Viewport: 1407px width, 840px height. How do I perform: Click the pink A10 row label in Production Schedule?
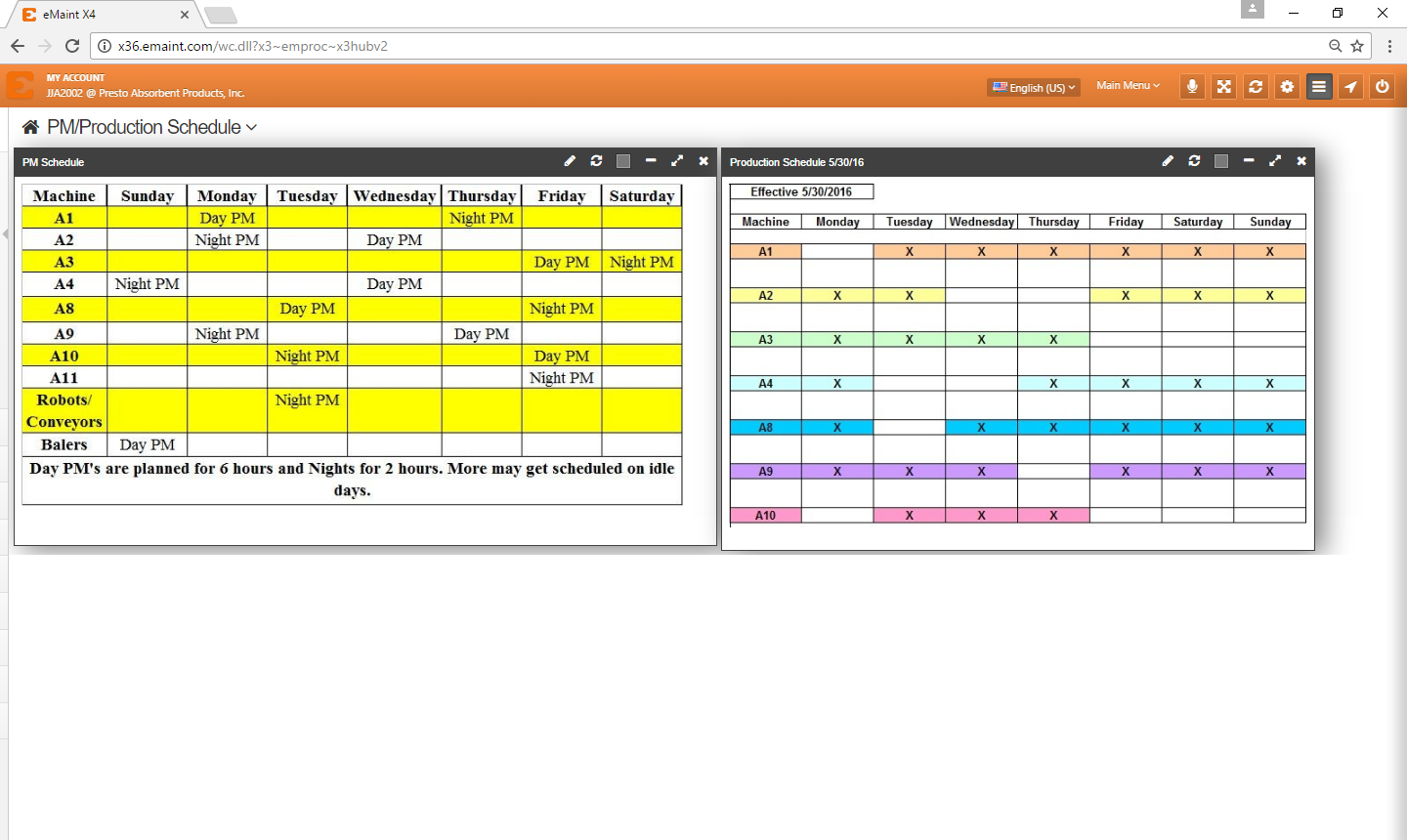tap(766, 516)
